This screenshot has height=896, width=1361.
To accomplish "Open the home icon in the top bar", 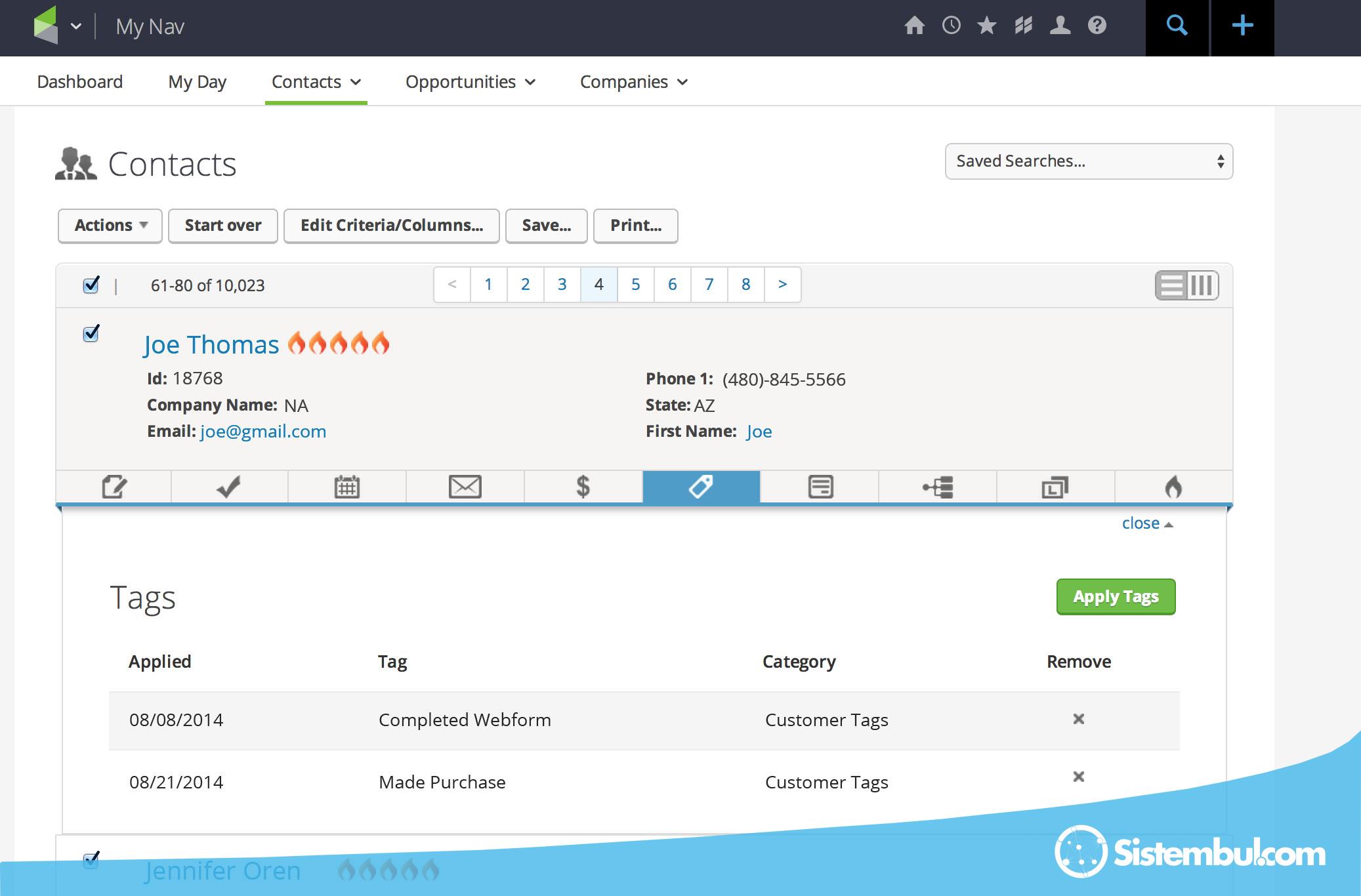I will tap(914, 26).
